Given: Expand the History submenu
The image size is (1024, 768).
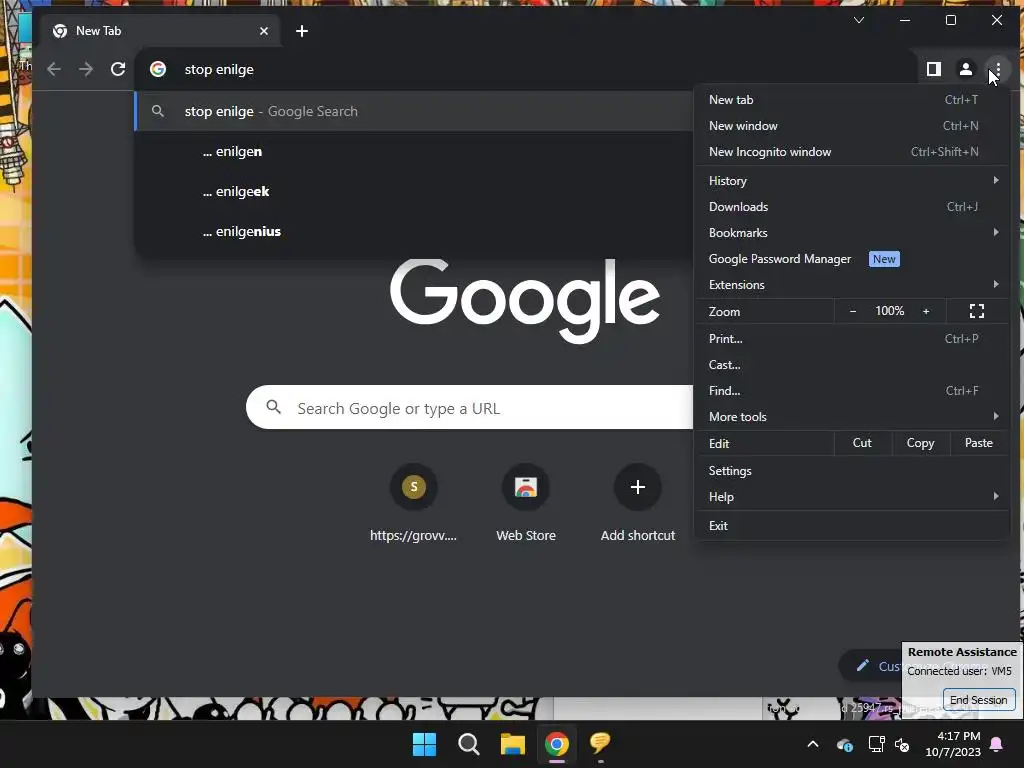Looking at the screenshot, I should [853, 181].
